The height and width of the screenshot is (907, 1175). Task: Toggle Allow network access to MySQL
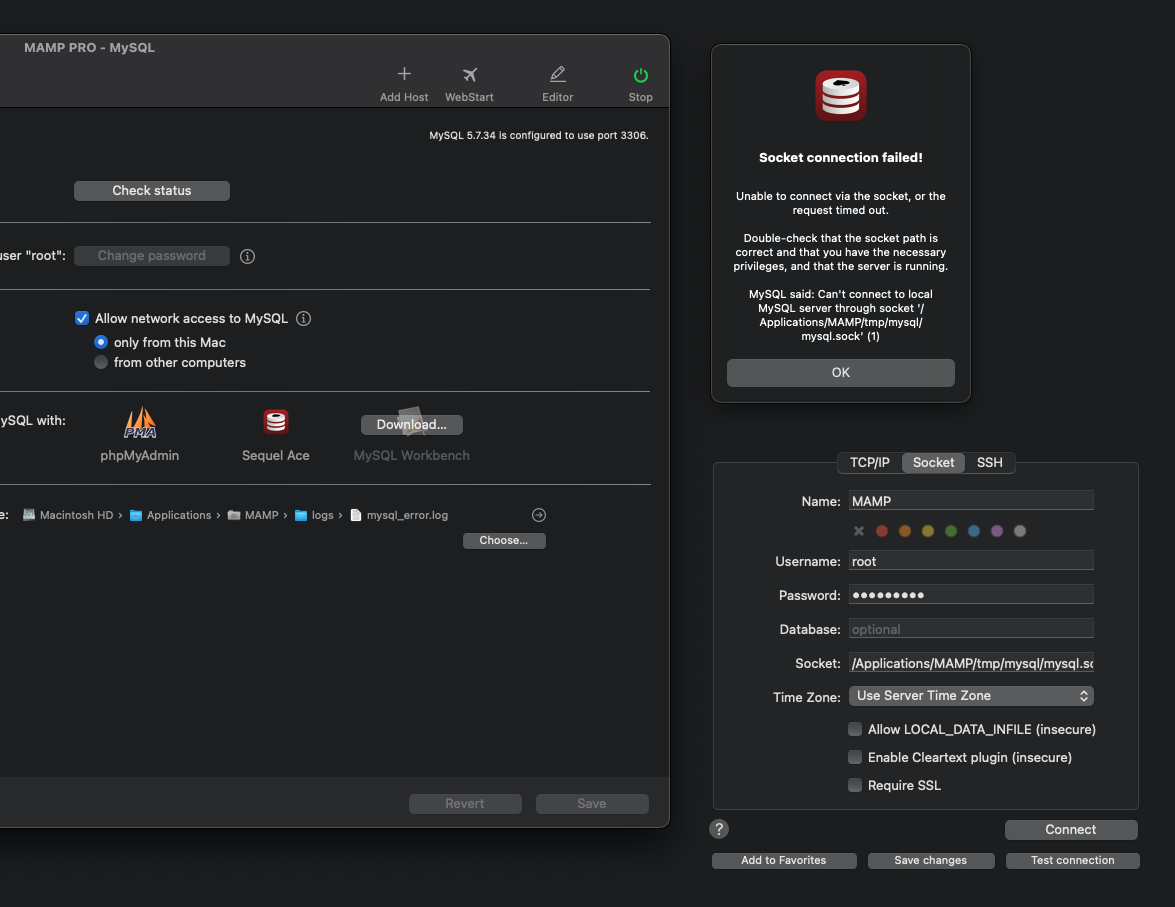[x=82, y=319]
